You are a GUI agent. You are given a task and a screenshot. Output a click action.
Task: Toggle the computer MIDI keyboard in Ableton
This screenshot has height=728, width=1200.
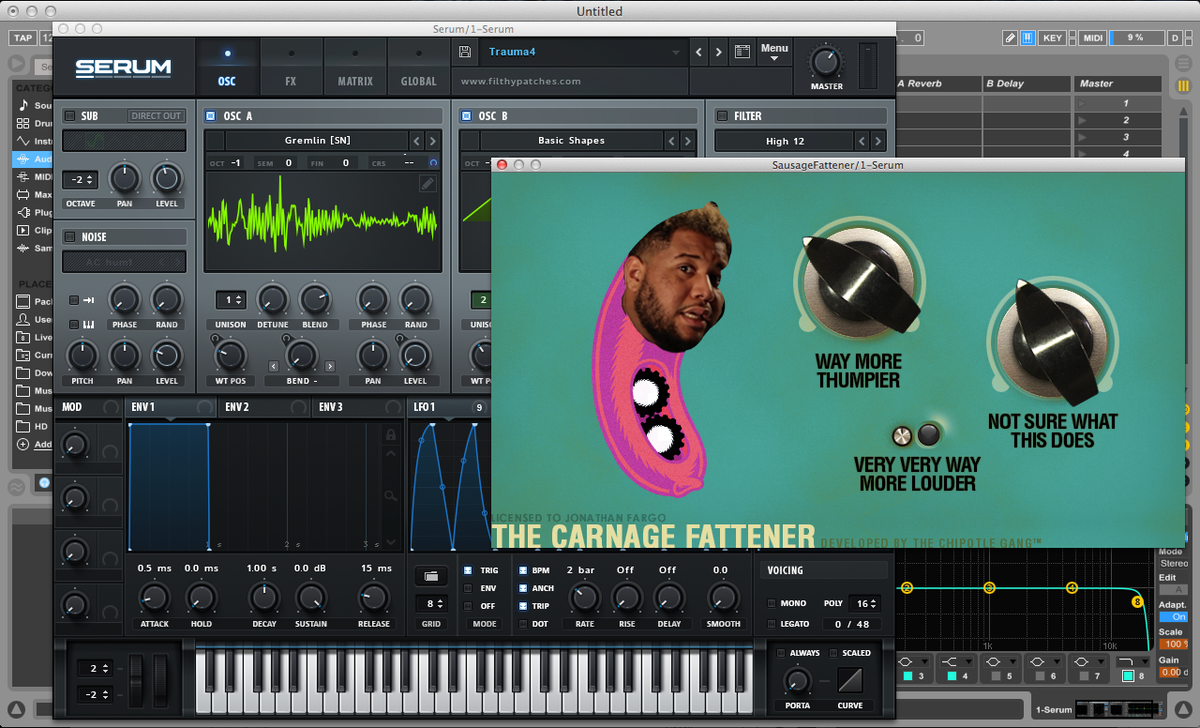(x=1028, y=38)
